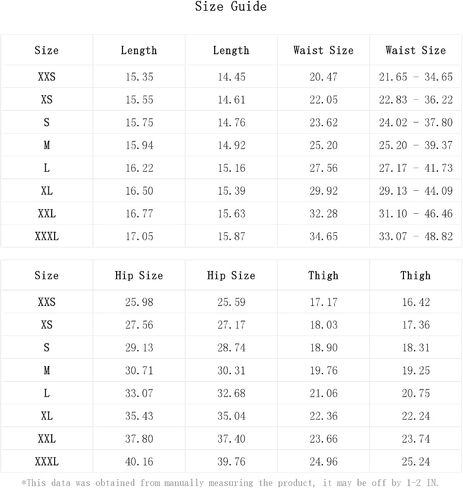Click hip value 25.98 for XXS
Screen dimensions: 463x488
[139, 302]
